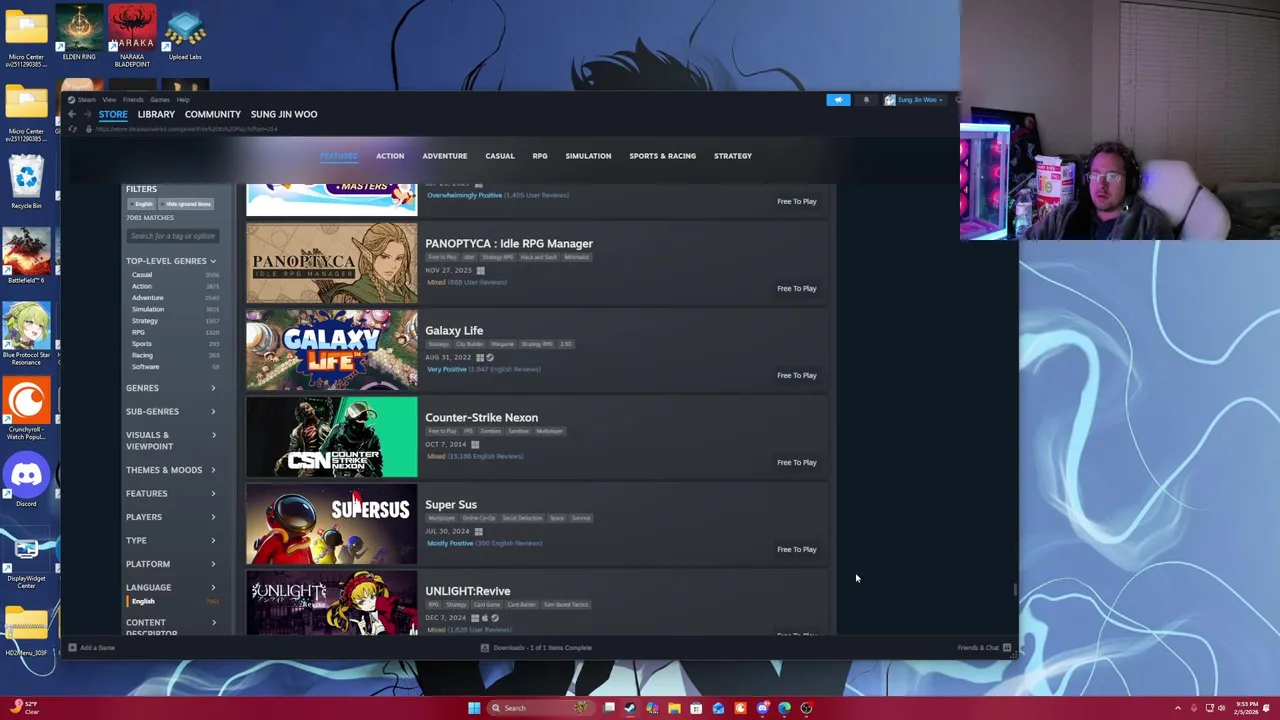Open Friends & Chat in Steam footer
1280x720 pixels.
[x=984, y=648]
